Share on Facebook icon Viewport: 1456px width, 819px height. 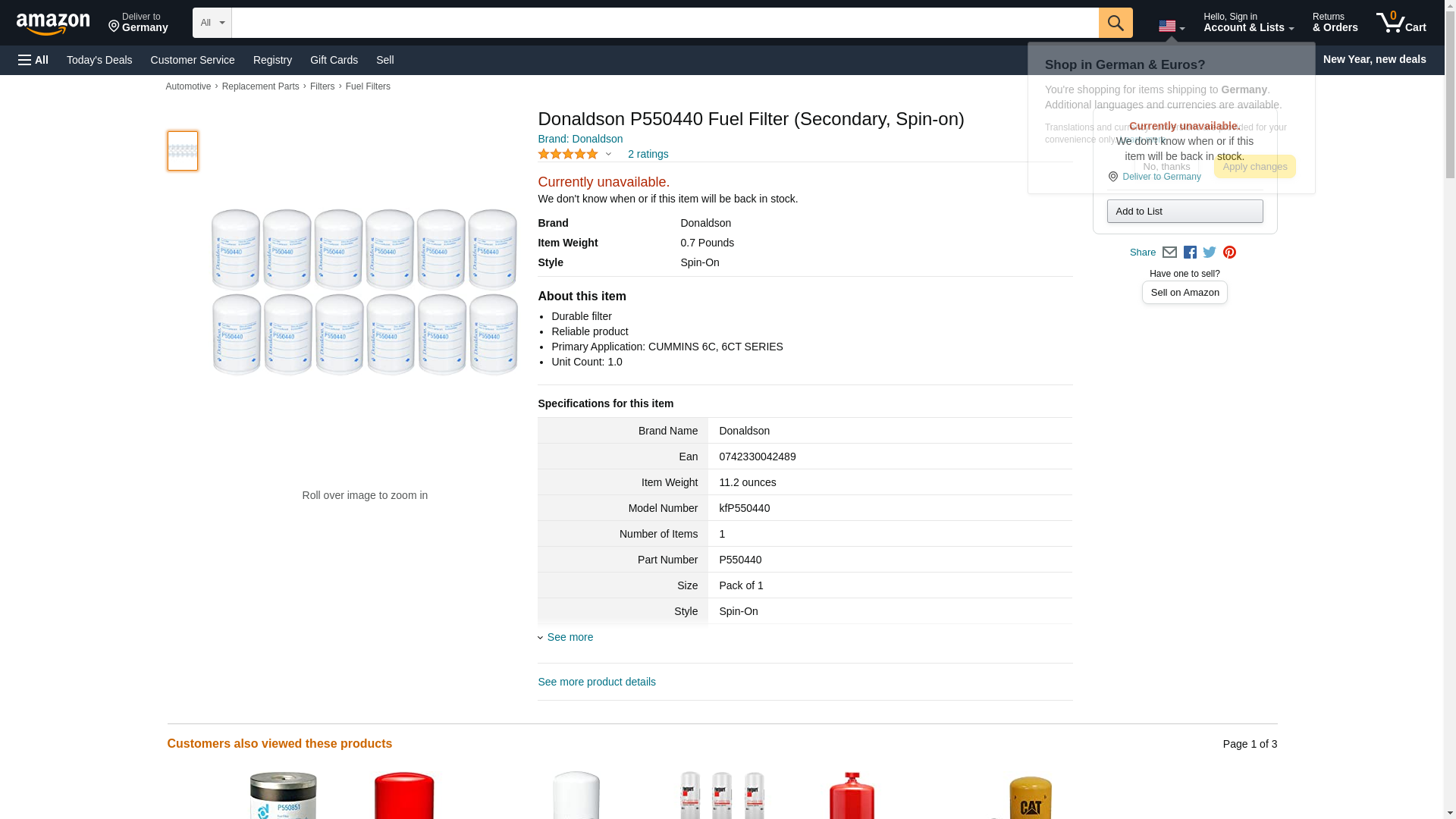(x=1190, y=253)
